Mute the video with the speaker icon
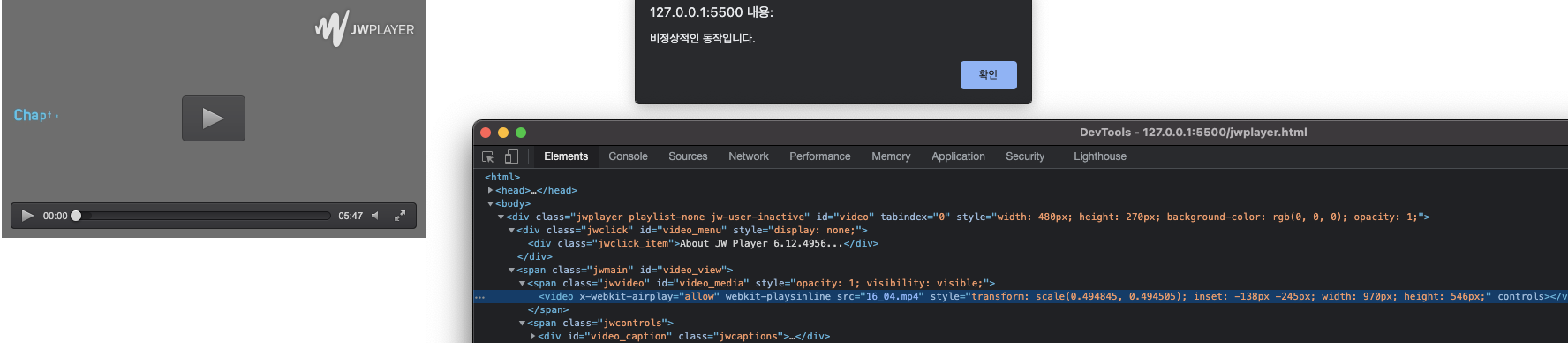The height and width of the screenshot is (343, 1568). (375, 216)
